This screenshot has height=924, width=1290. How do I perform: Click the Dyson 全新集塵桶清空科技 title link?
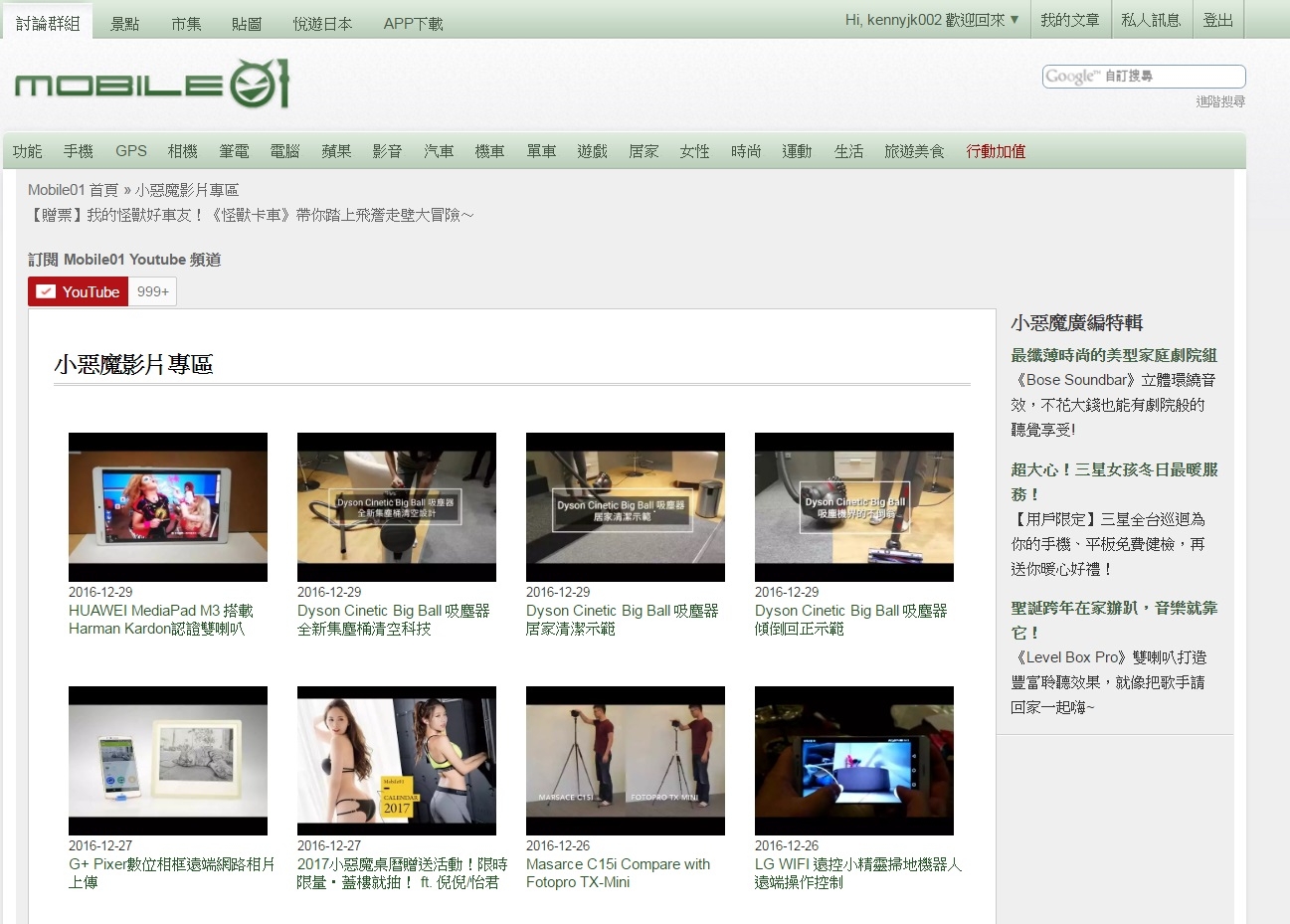pyautogui.click(x=394, y=620)
